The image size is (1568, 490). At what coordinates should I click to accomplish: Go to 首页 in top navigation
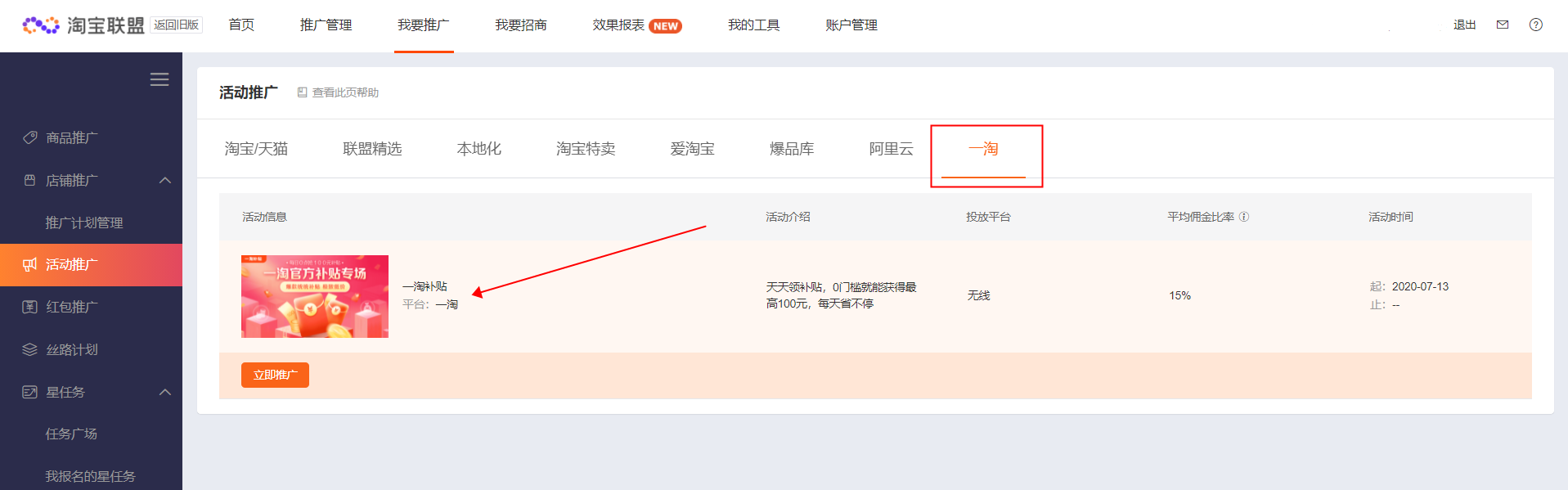pos(241,25)
